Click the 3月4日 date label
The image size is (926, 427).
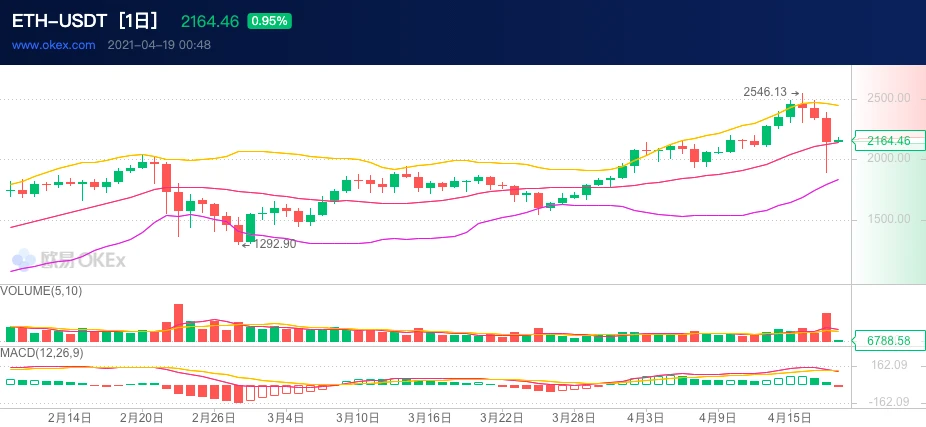tap(286, 418)
